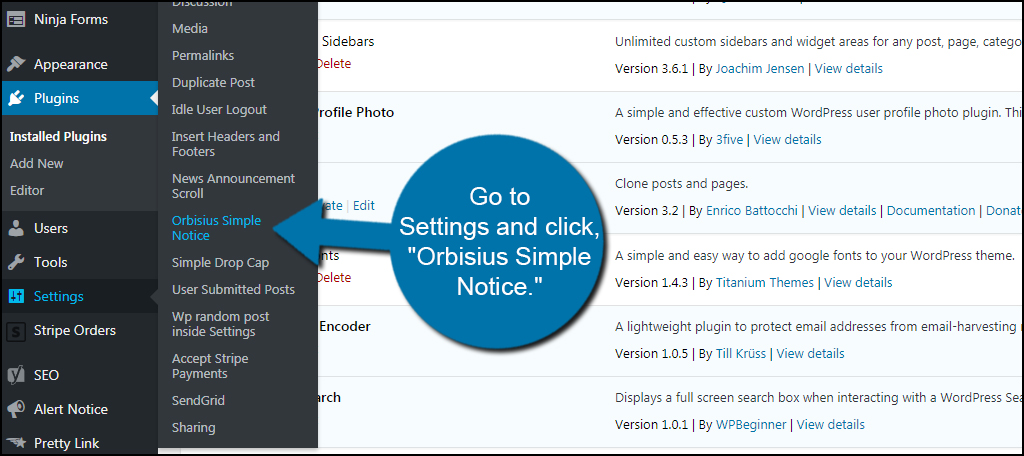
Task: View details for Clone posts plugin
Action: (x=842, y=211)
